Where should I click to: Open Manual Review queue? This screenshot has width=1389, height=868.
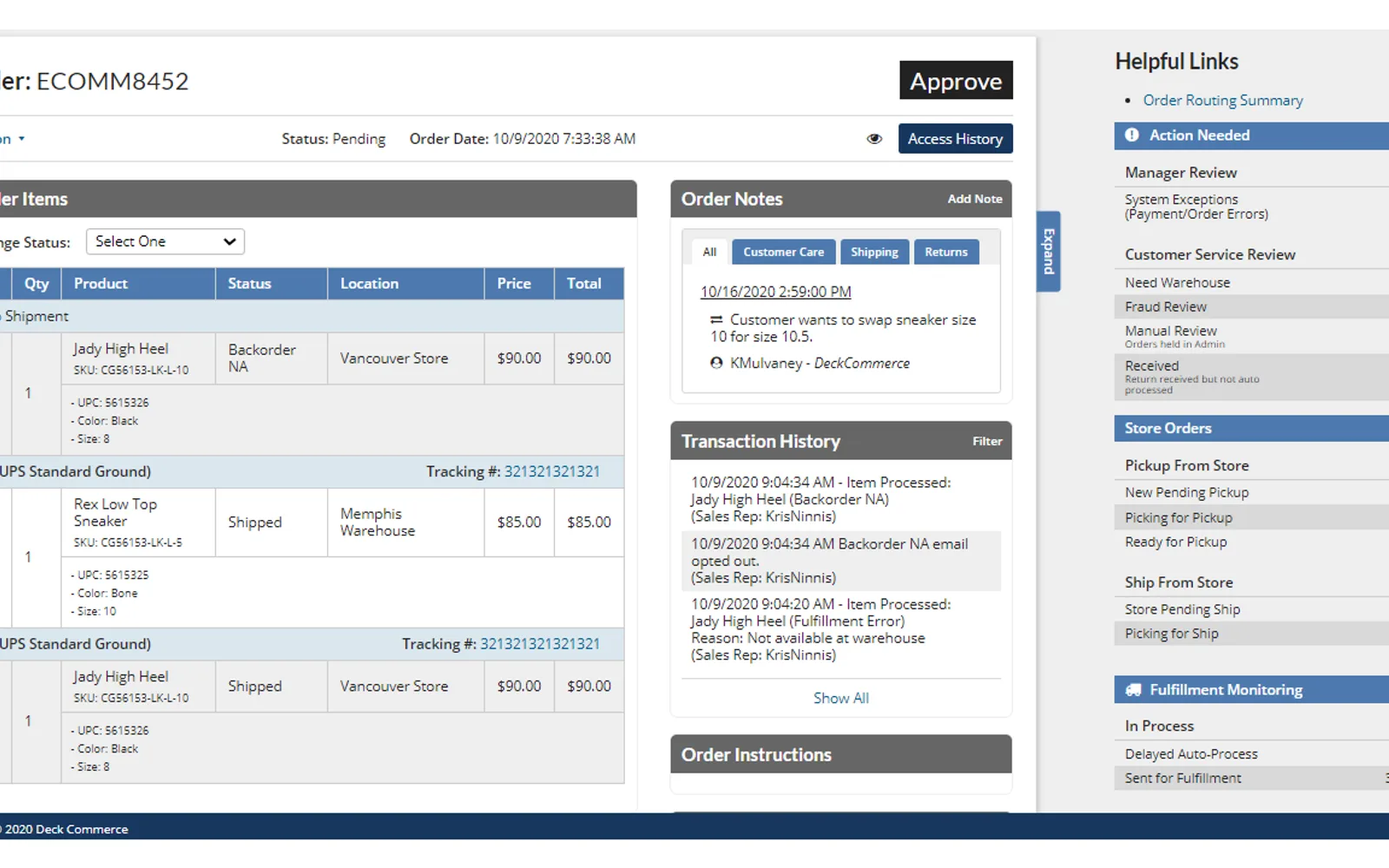pos(1171,332)
